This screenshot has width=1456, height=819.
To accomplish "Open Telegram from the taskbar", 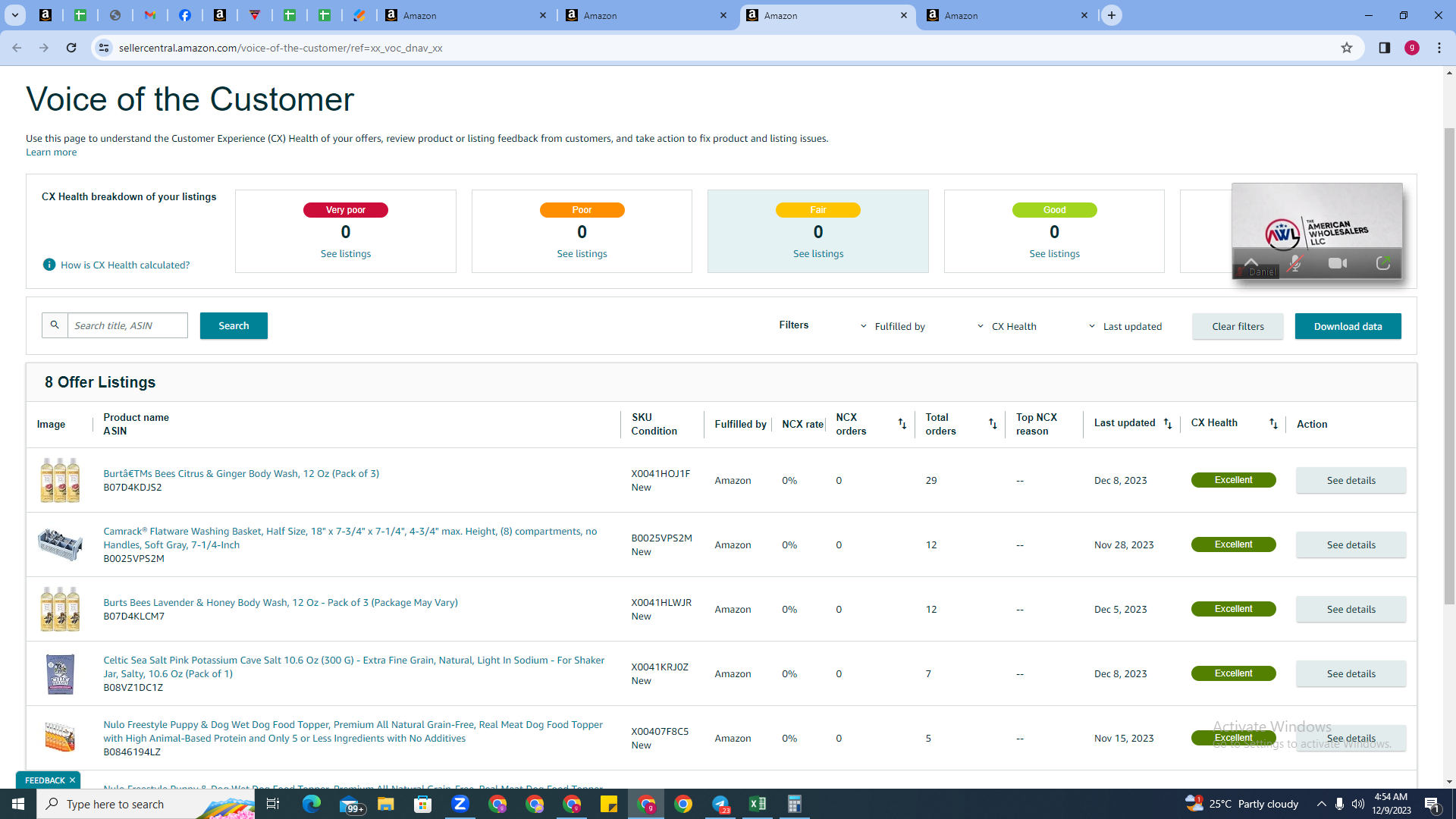I will click(x=720, y=804).
